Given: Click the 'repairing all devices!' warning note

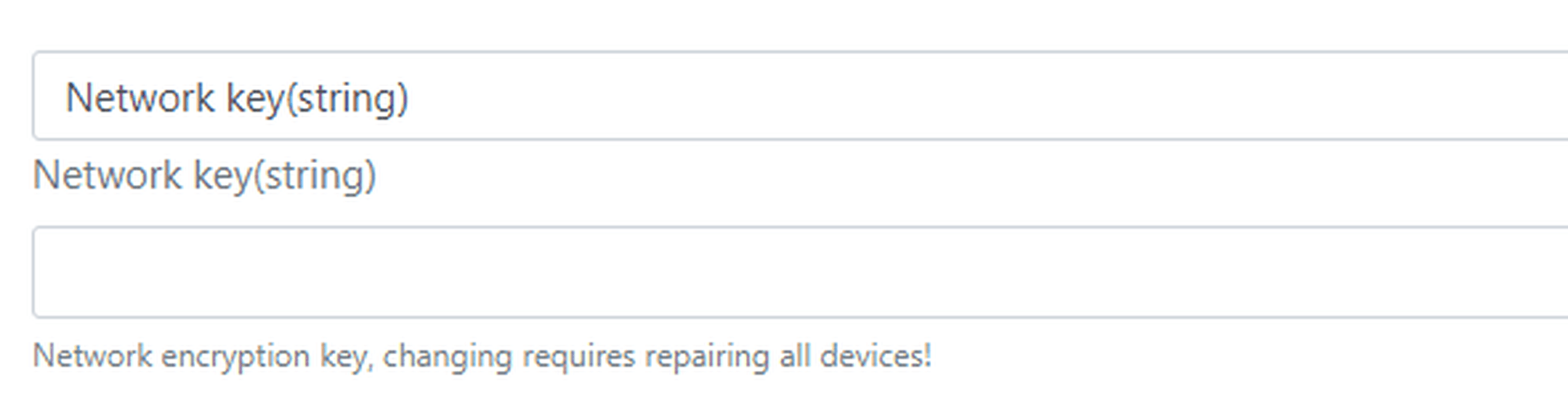Looking at the screenshot, I should click(788, 356).
